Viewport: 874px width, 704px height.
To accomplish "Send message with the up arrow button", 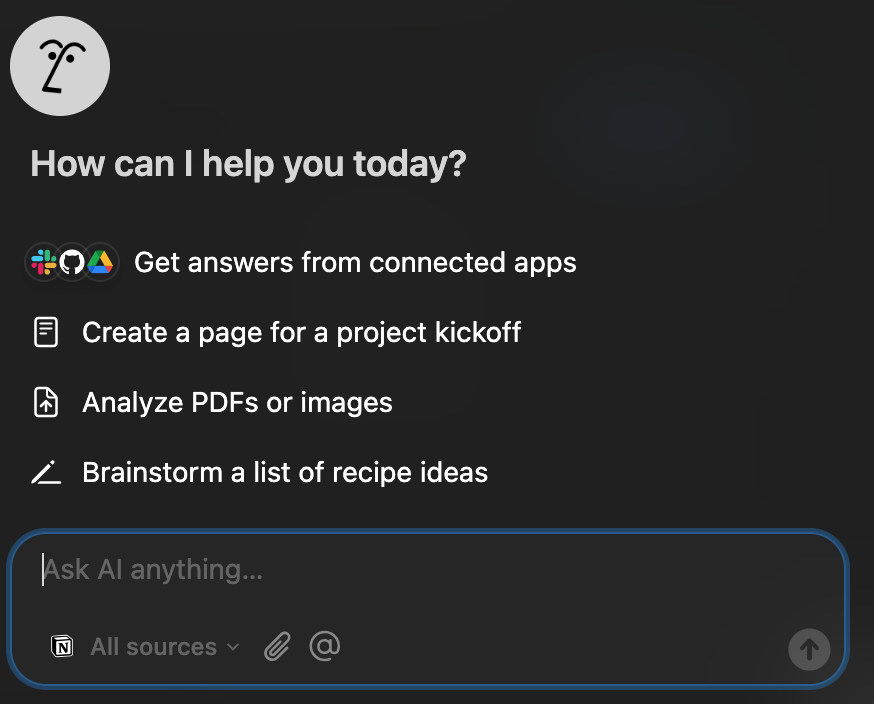I will [809, 649].
